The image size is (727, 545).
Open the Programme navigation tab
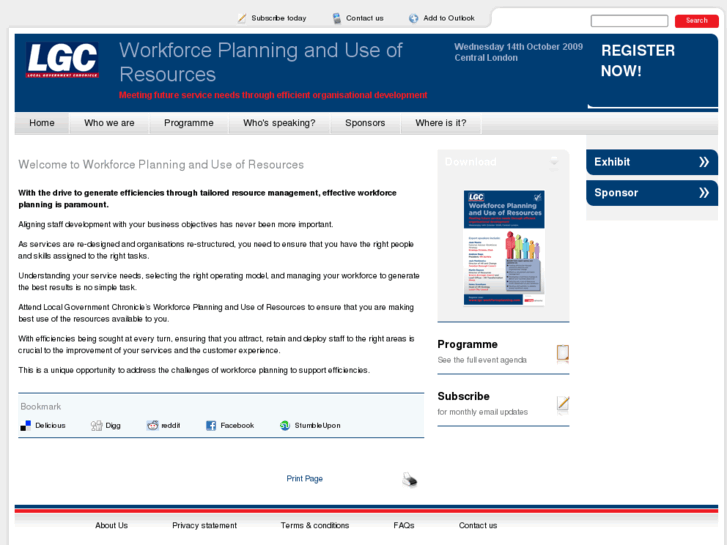pos(189,123)
